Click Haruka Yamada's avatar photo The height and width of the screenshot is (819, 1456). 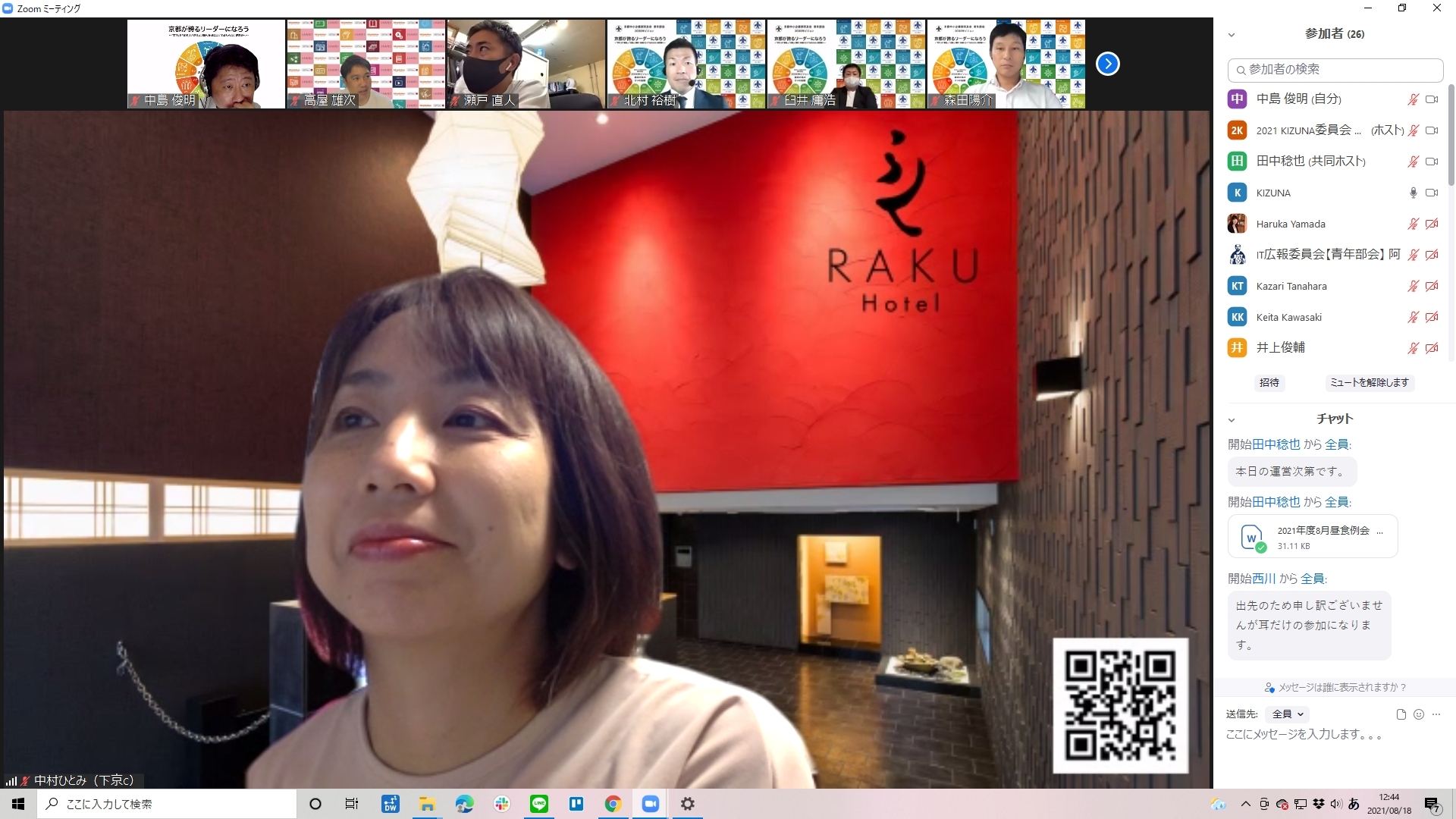click(1237, 224)
